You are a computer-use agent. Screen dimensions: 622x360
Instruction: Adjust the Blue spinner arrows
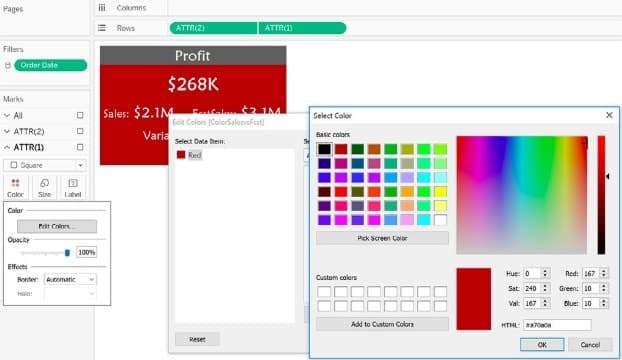pyautogui.click(x=603, y=303)
